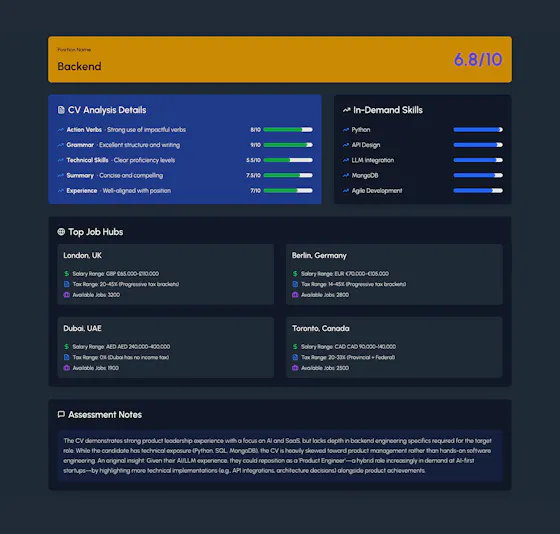Click the chat bubble icon next to Assessment Notes
The height and width of the screenshot is (534, 560).
click(x=61, y=414)
